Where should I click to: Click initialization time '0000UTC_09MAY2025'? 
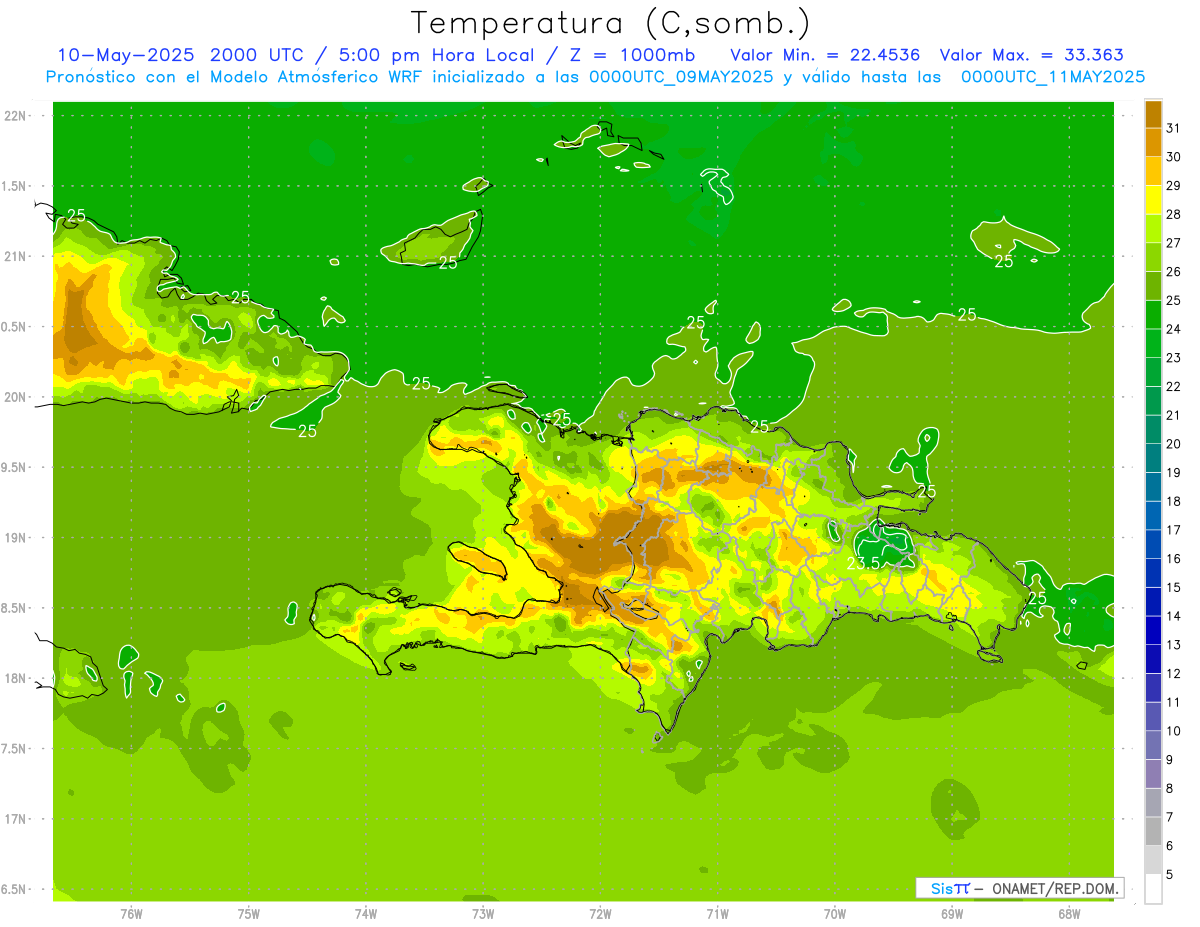[680, 77]
